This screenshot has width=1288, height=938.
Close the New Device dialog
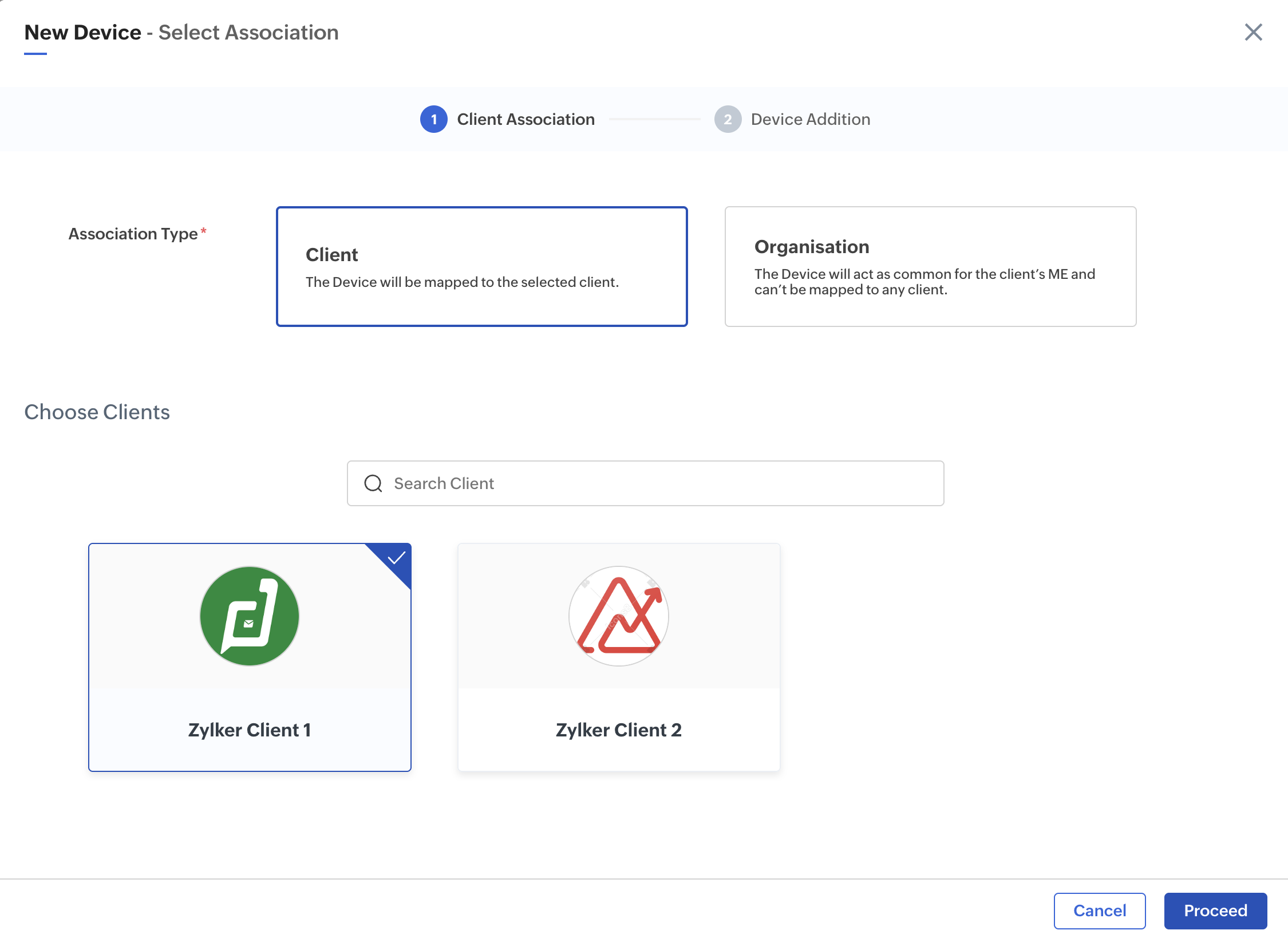click(x=1253, y=32)
